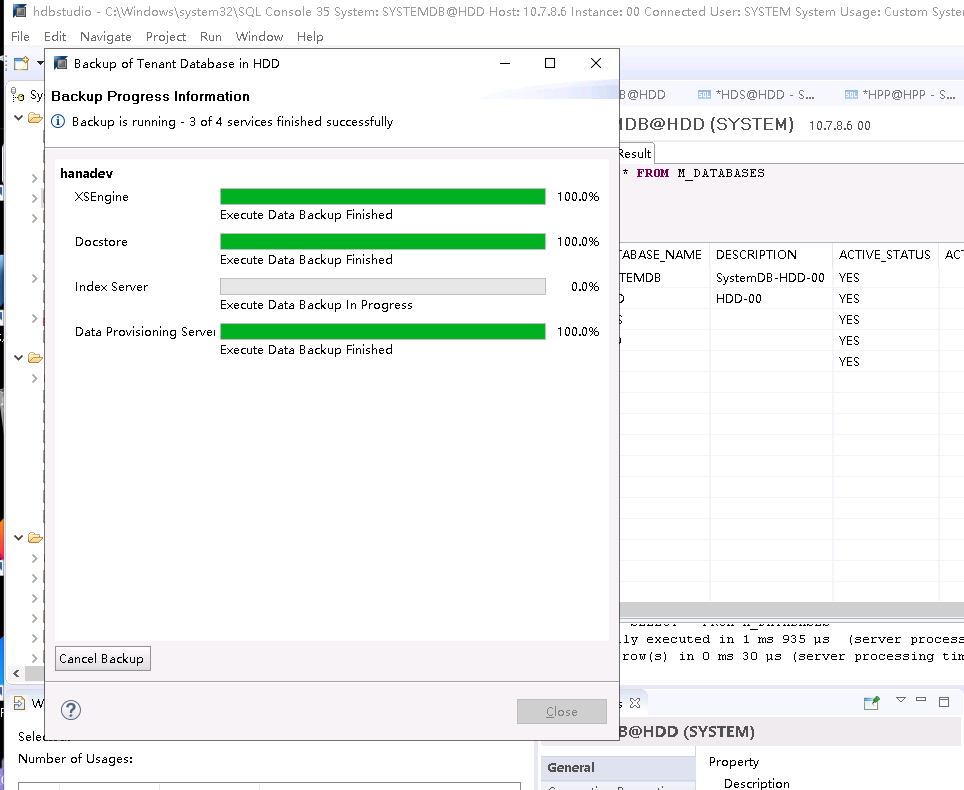Open the Properties panel view menu triangle
The width and height of the screenshot is (964, 790).
tap(900, 701)
